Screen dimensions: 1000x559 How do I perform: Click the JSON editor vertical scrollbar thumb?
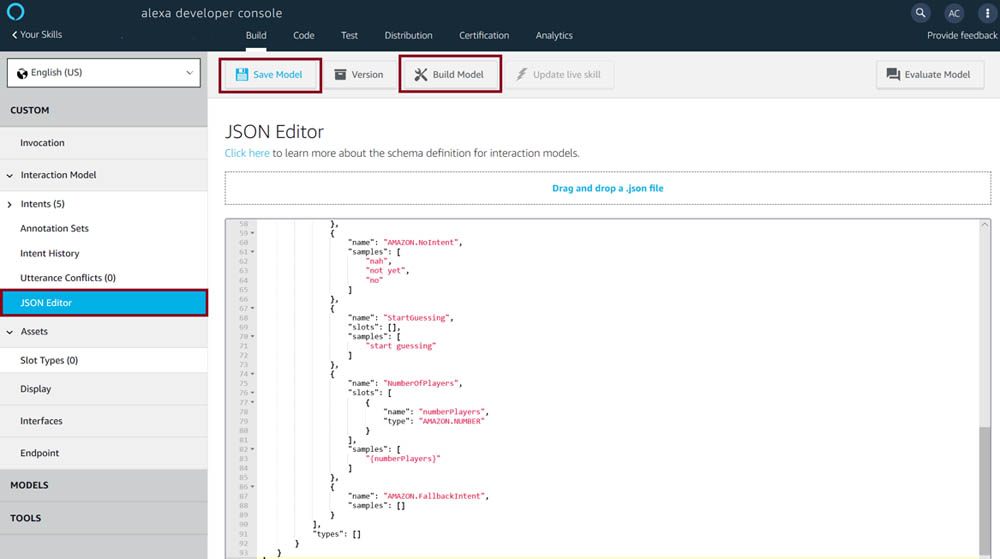click(985, 491)
